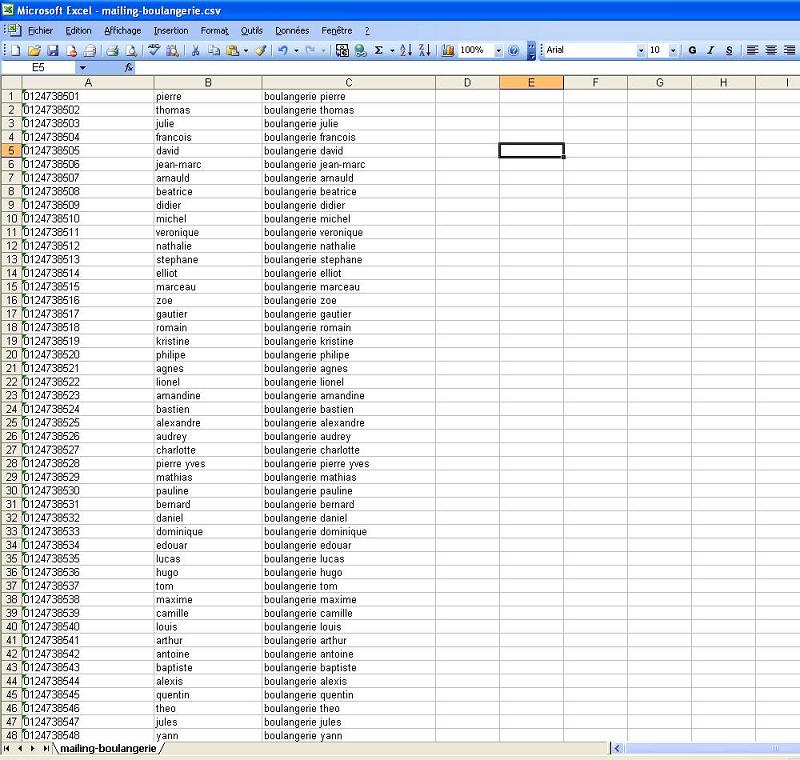Expand the Redo history dropdown arrow
Screen dimensions: 800x760
[x=323, y=50]
